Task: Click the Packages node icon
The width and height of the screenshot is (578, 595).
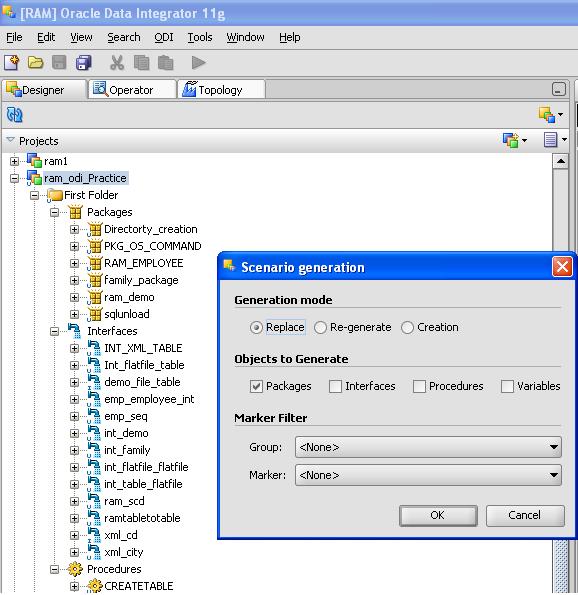Action: 75,212
